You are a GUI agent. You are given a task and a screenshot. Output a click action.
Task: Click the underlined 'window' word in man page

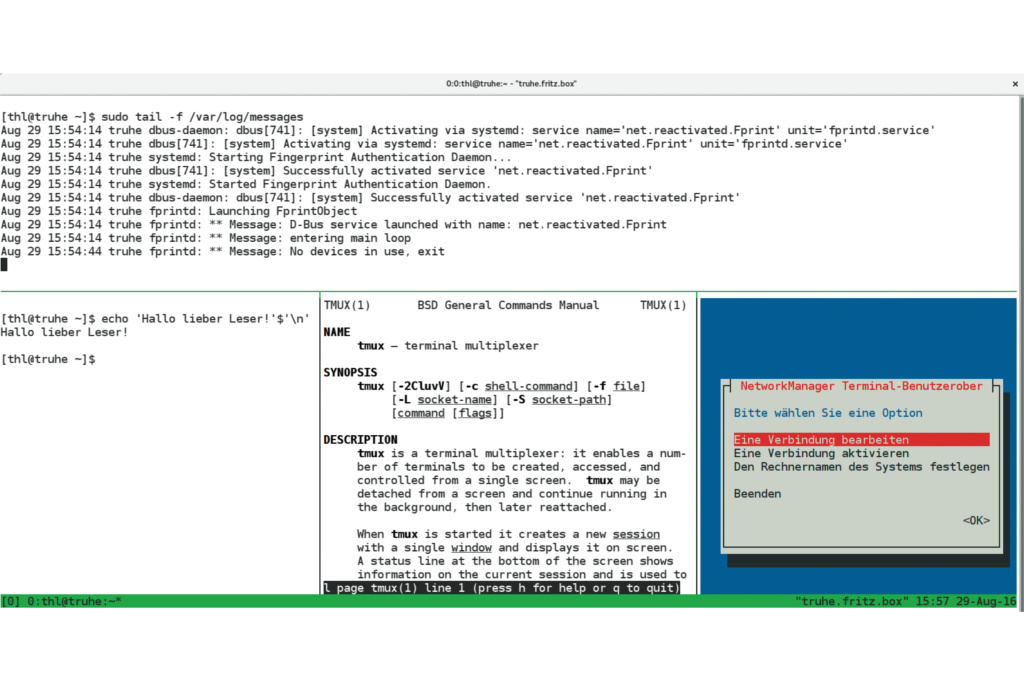[x=471, y=548]
